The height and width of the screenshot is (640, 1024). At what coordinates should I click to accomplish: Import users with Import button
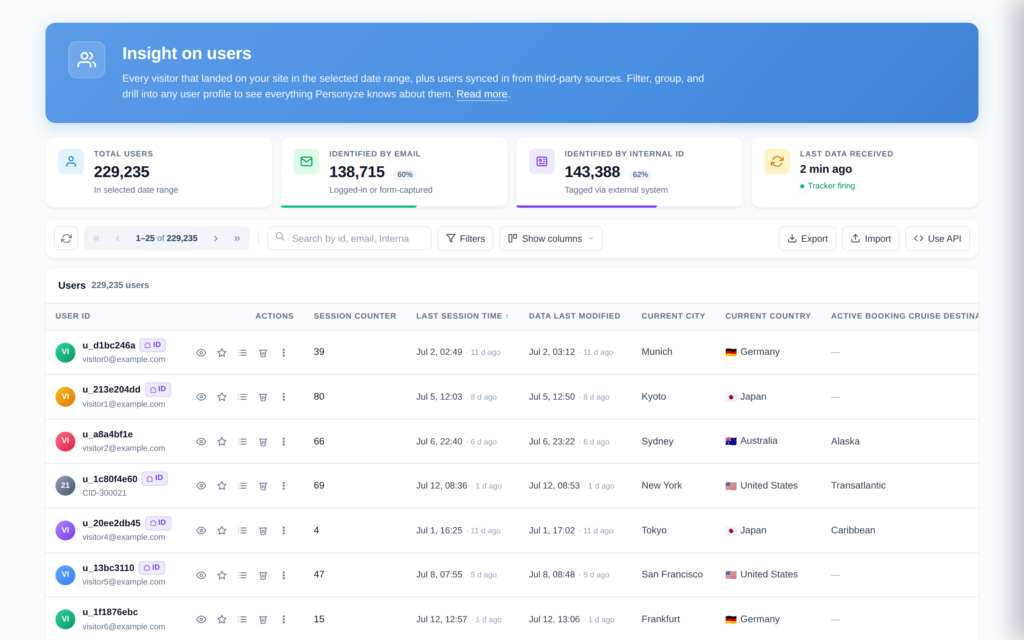pyautogui.click(x=871, y=238)
